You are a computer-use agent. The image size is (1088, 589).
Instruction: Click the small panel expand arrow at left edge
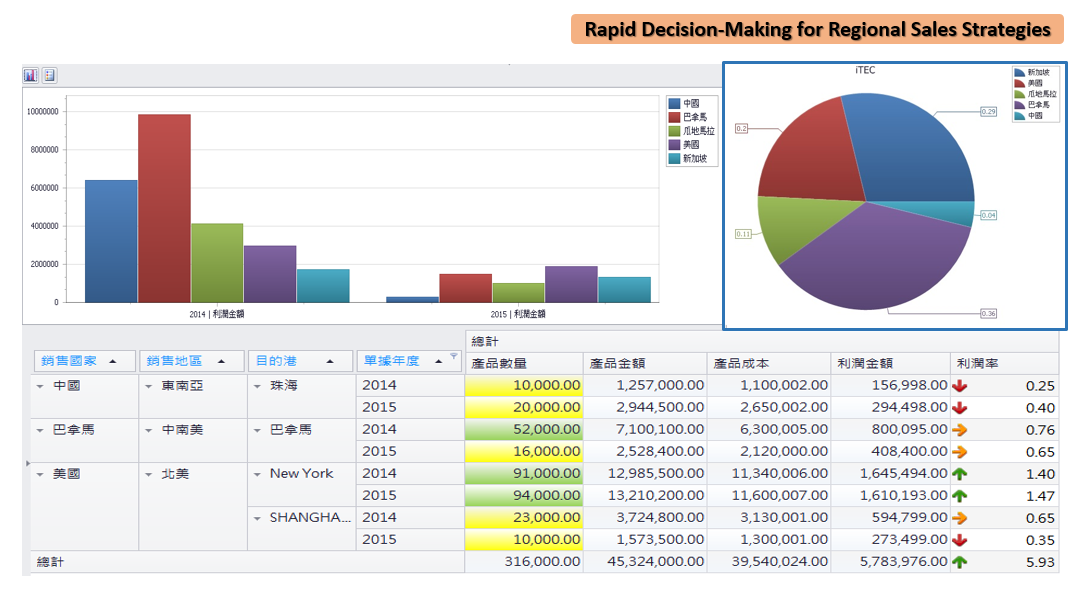coord(27,464)
